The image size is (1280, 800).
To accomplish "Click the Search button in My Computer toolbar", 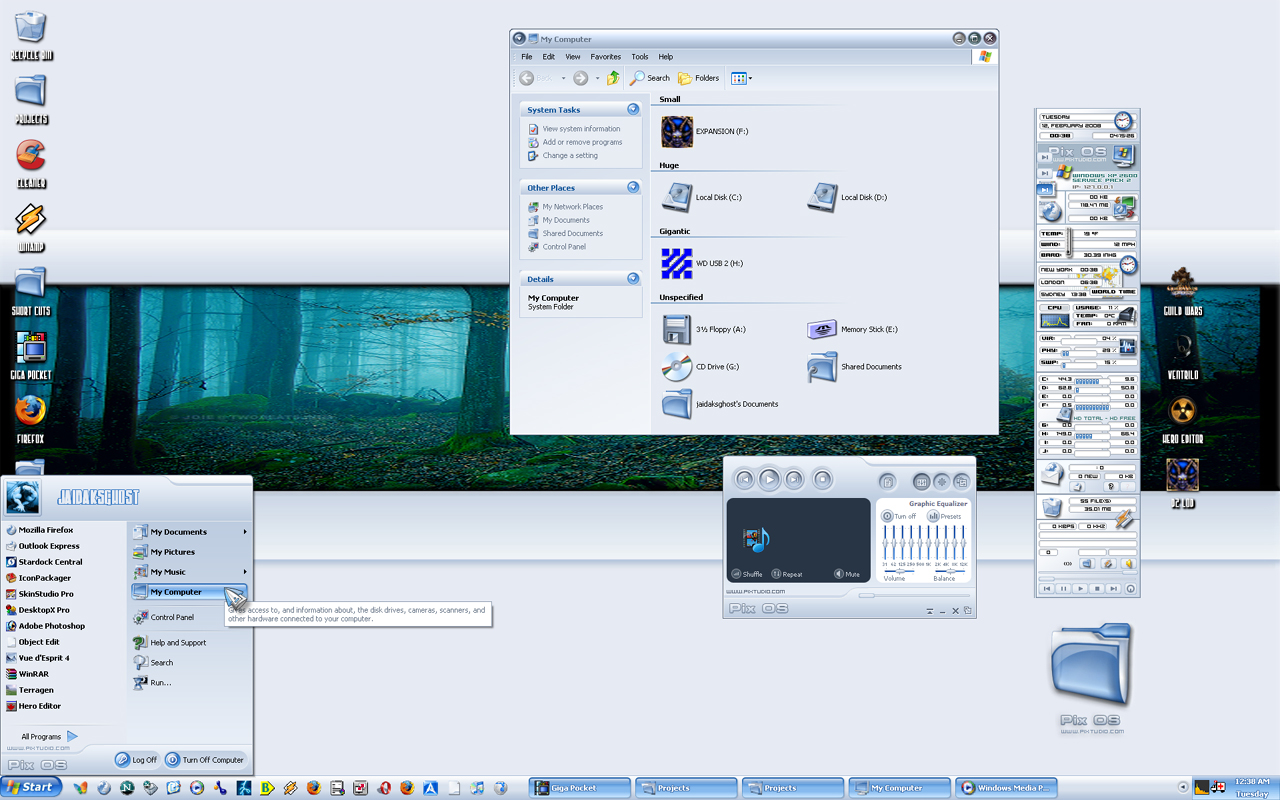I will tap(650, 78).
